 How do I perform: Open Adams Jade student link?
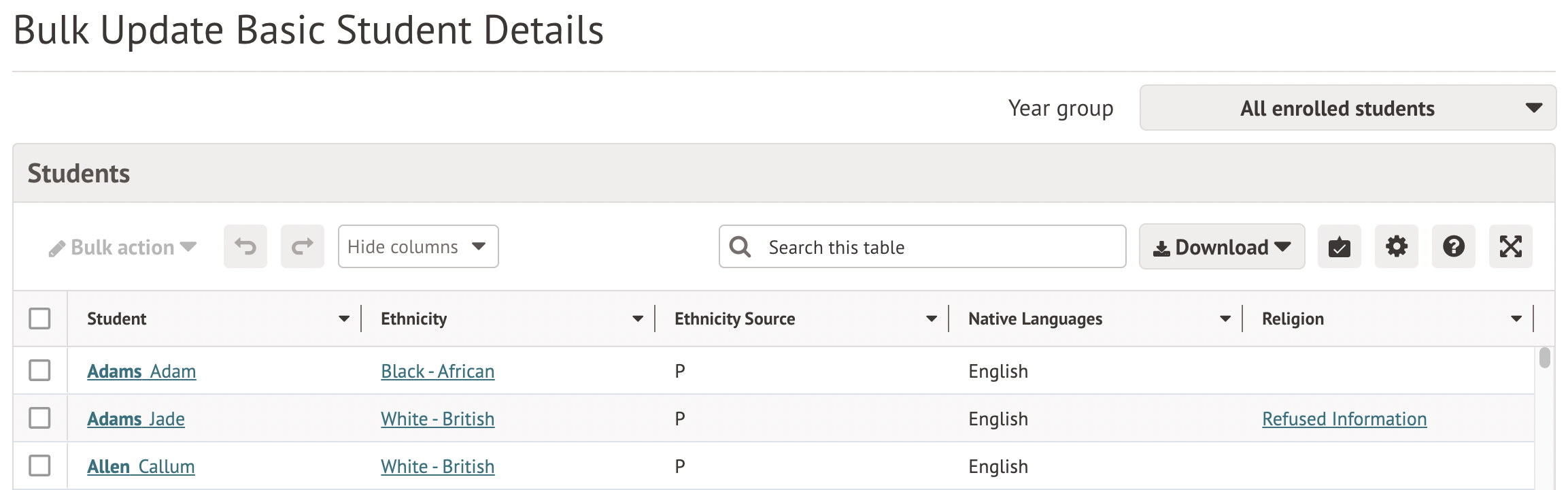tap(136, 419)
